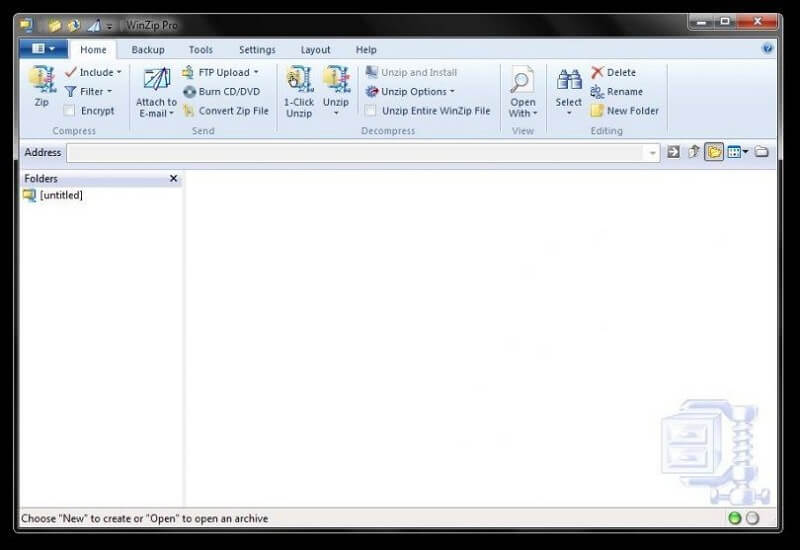The width and height of the screenshot is (800, 550).
Task: Switch to the Backup tab
Action: point(148,49)
